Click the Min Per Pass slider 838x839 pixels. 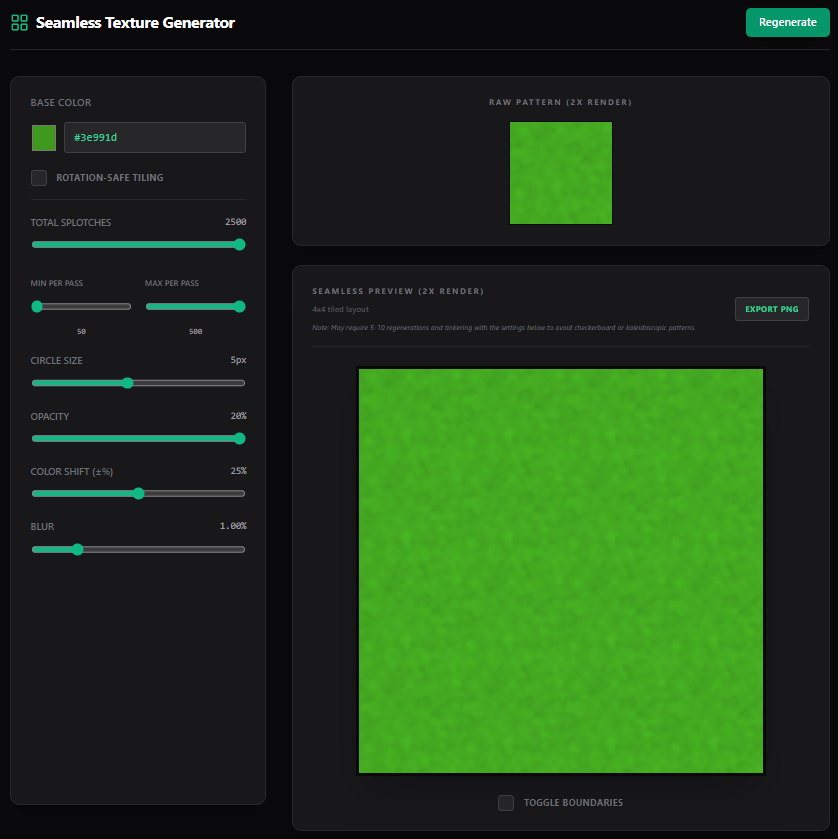81,307
